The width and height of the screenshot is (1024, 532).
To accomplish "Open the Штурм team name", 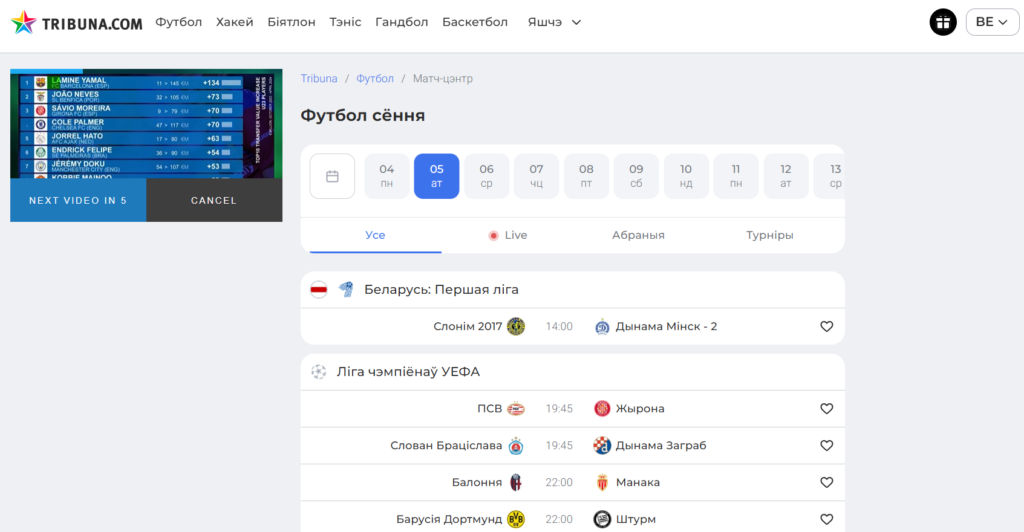I will coord(635,520).
